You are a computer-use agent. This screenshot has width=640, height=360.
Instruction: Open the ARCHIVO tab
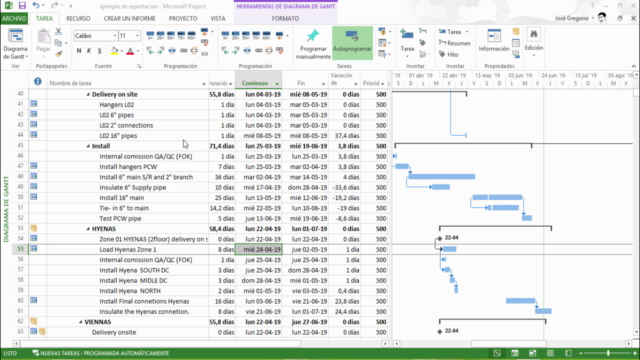tap(14, 18)
